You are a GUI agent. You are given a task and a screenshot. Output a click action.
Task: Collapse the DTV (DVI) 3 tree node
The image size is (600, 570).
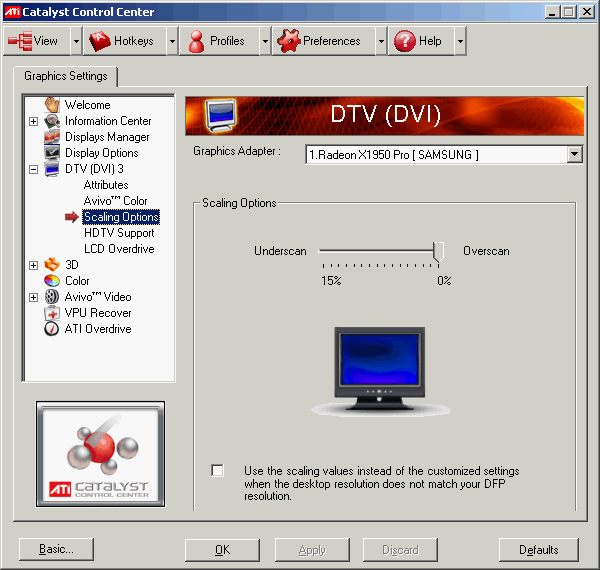tap(34, 169)
